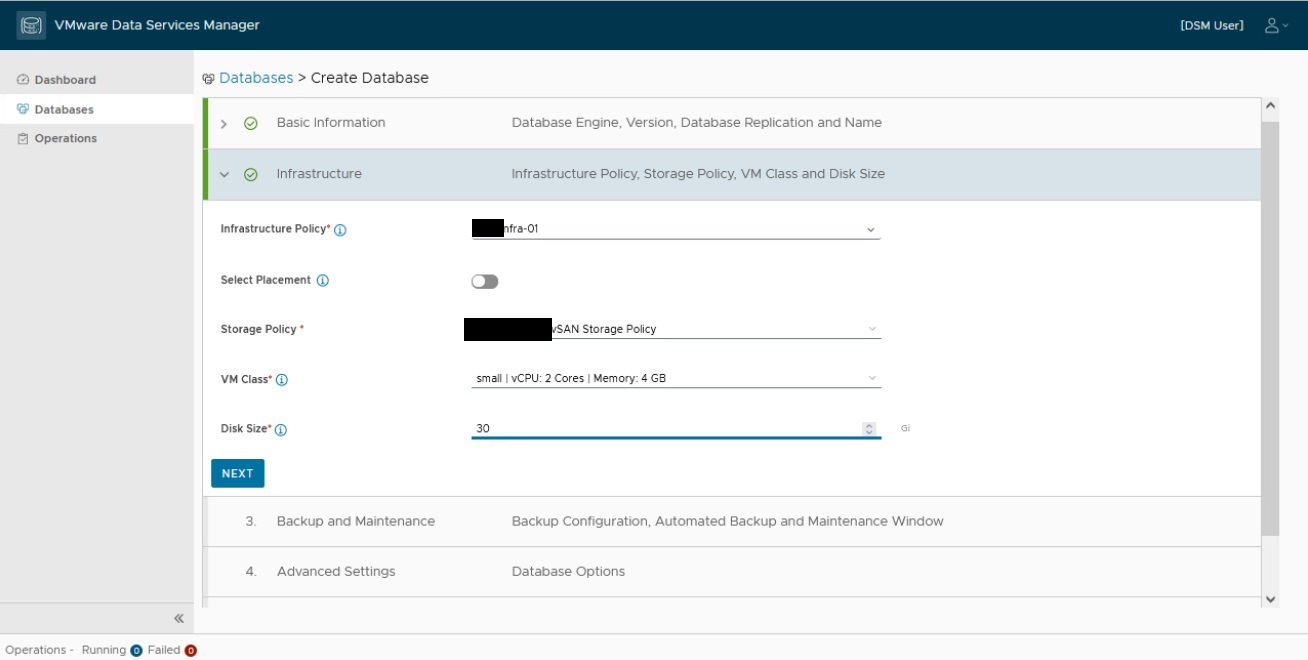Image resolution: width=1308 pixels, height=660 pixels.
Task: Open Operations in the sidebar
Action: pos(97,139)
